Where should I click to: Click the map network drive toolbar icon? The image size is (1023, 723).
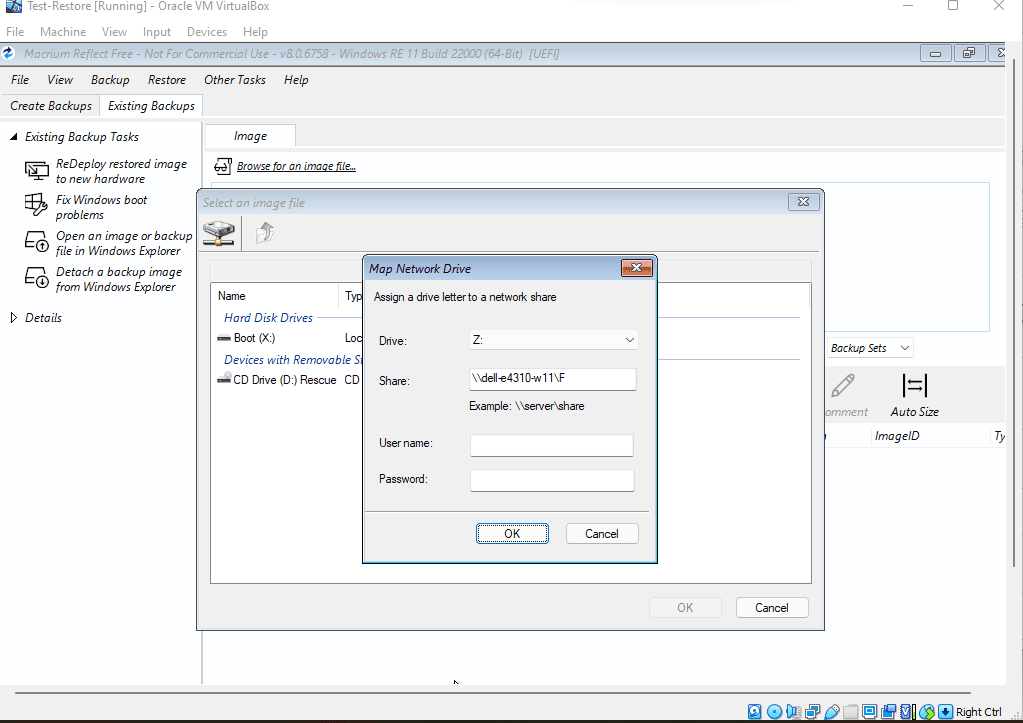(x=219, y=233)
